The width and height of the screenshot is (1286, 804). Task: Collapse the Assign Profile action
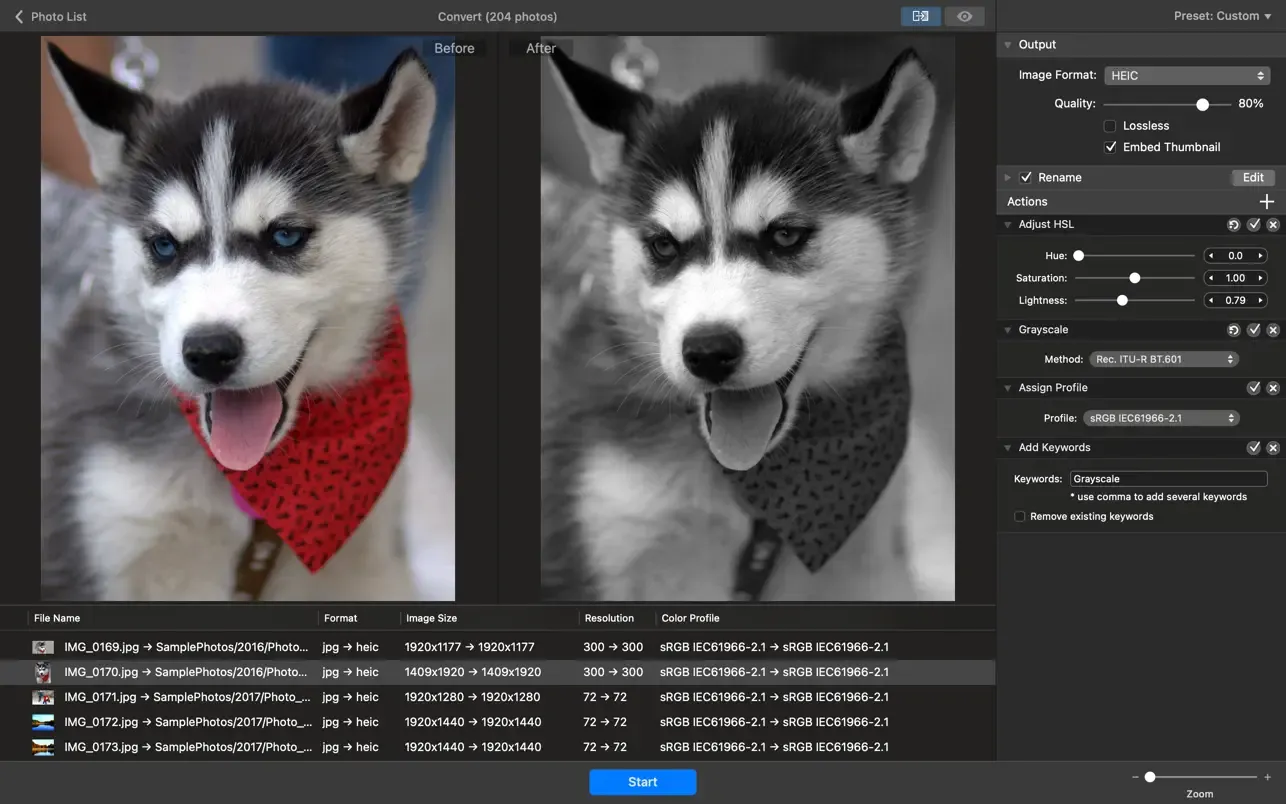pos(1008,388)
